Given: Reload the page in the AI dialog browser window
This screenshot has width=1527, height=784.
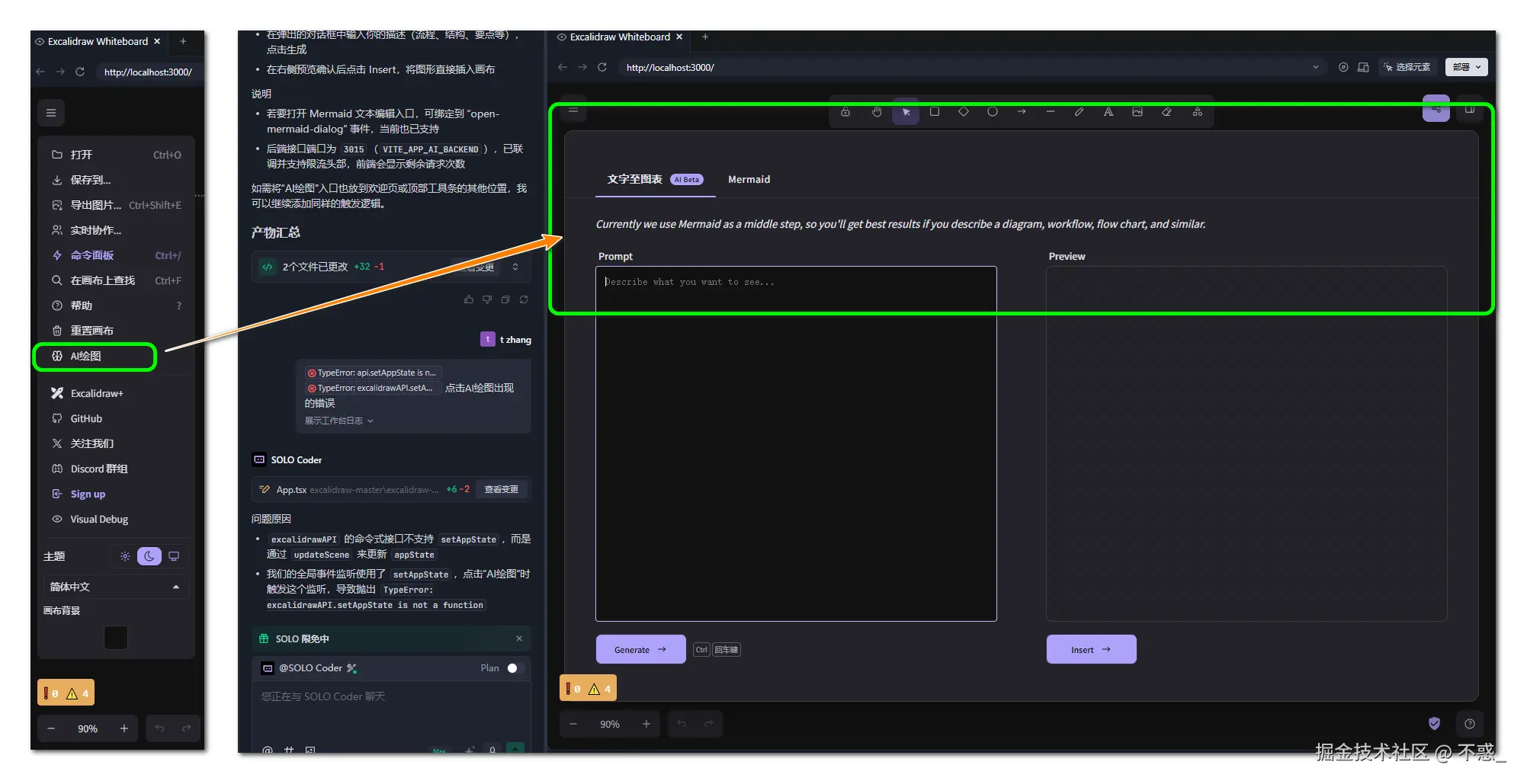Looking at the screenshot, I should pos(602,67).
